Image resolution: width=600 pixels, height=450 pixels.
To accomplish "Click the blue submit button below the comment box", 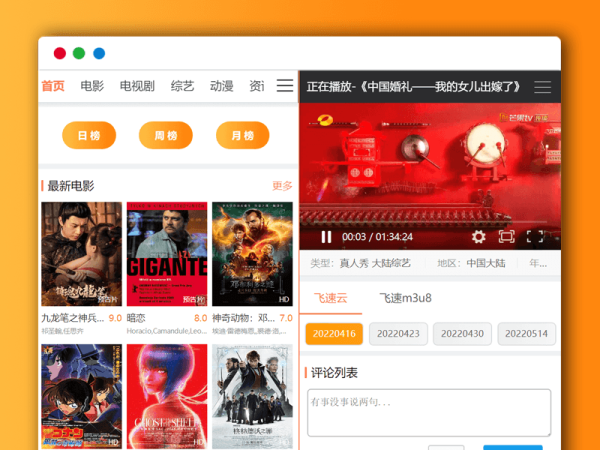I will (513, 447).
